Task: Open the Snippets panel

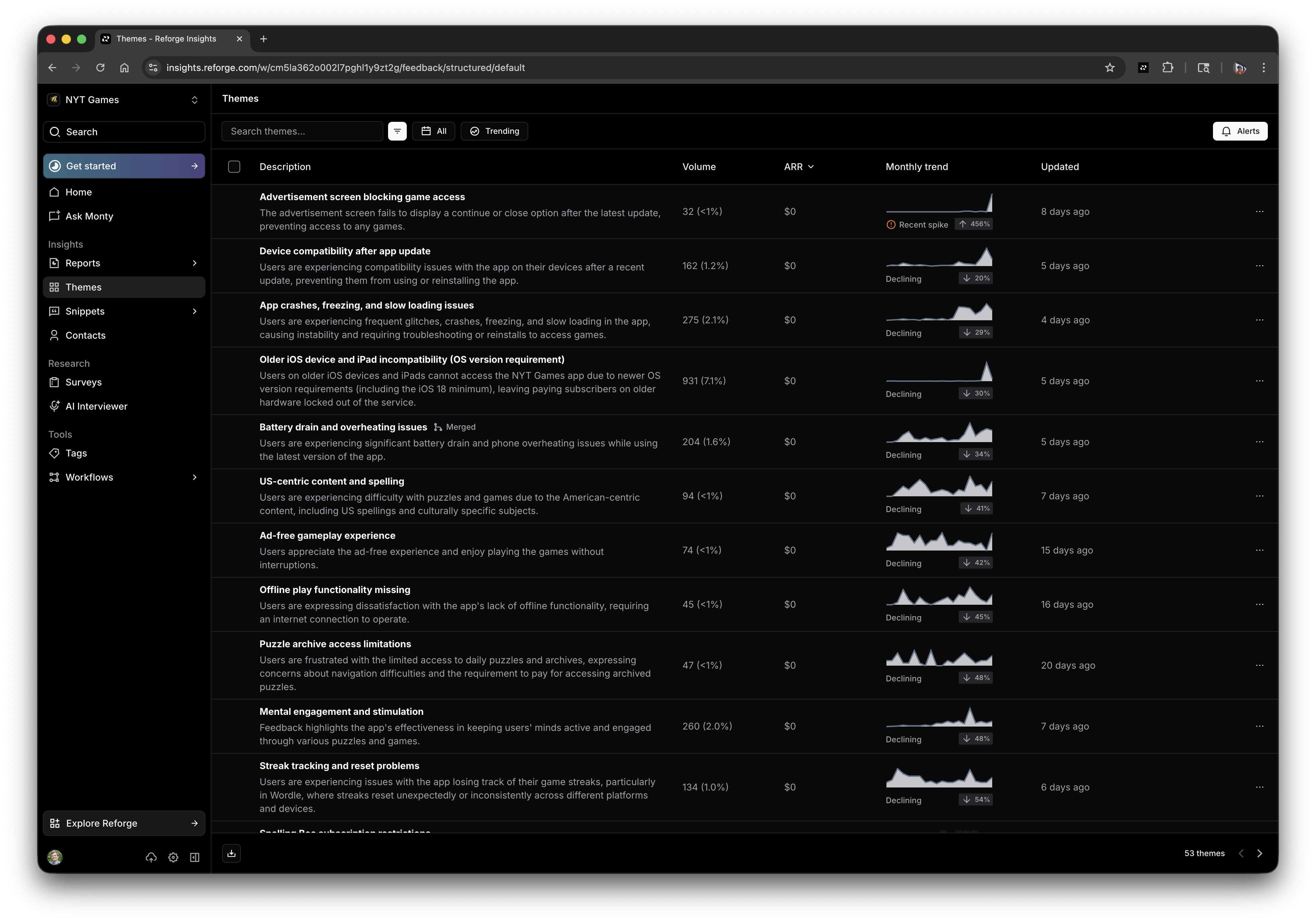Action: tap(85, 311)
